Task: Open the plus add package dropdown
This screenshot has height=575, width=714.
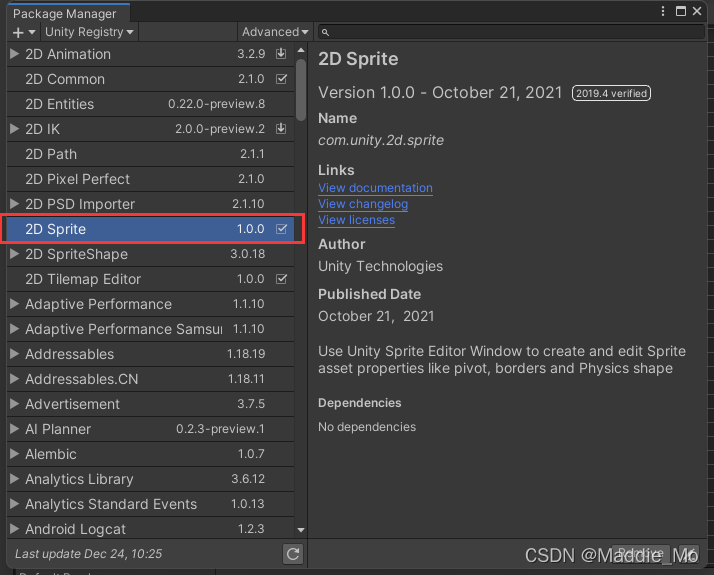Action: (24, 32)
